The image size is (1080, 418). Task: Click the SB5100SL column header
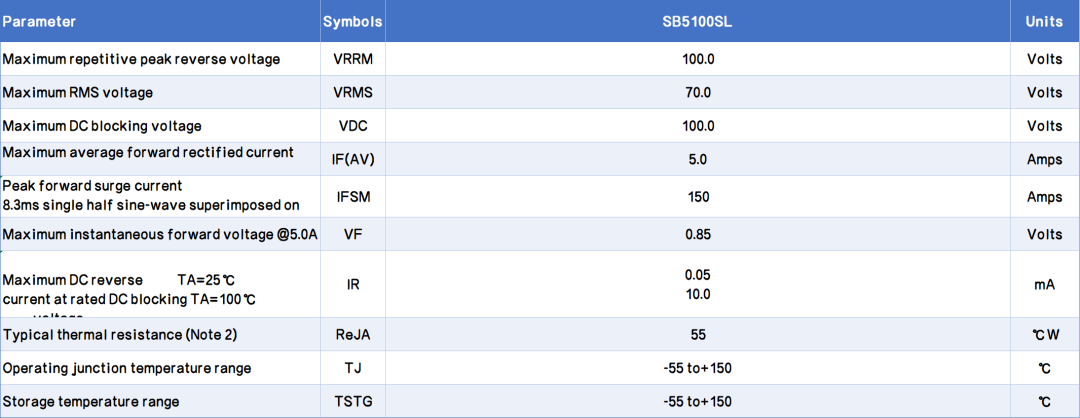697,22
